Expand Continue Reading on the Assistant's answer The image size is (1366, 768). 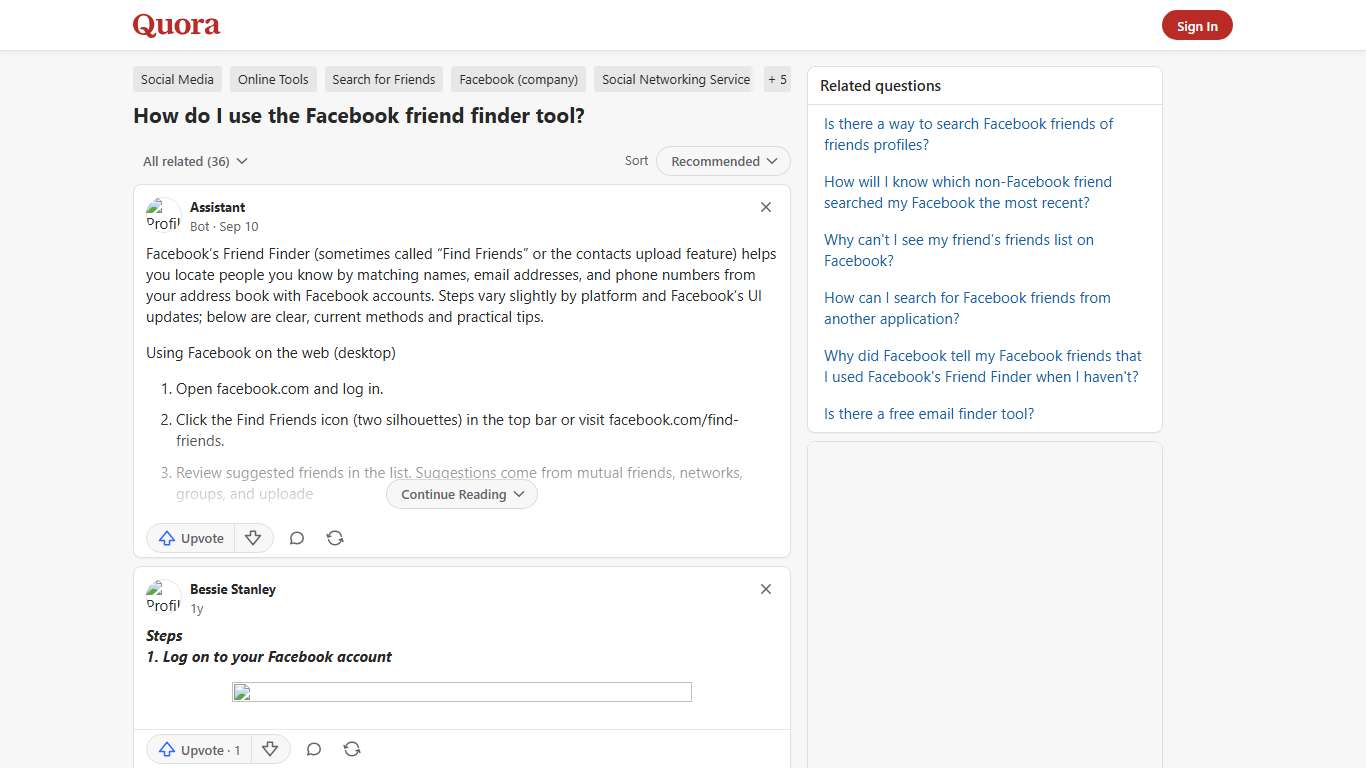pyautogui.click(x=461, y=494)
